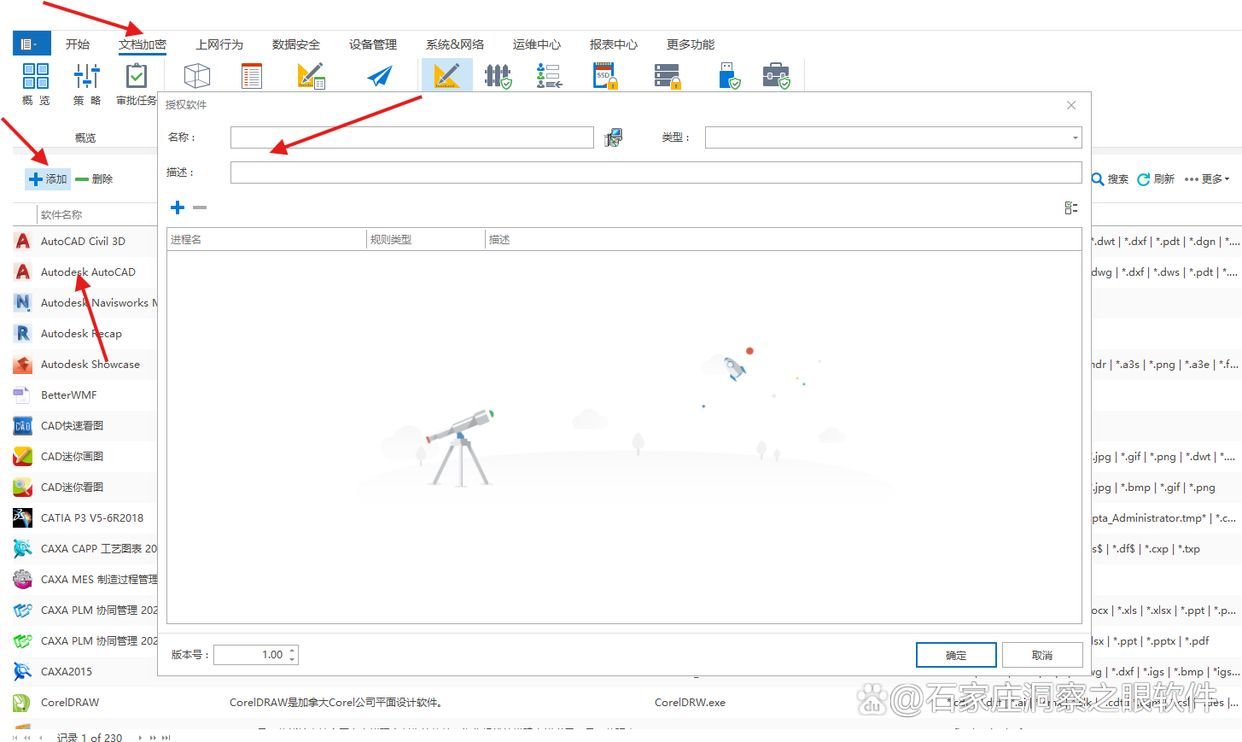
Task: Click the briefcase shield ribbon icon
Action: tap(776, 76)
